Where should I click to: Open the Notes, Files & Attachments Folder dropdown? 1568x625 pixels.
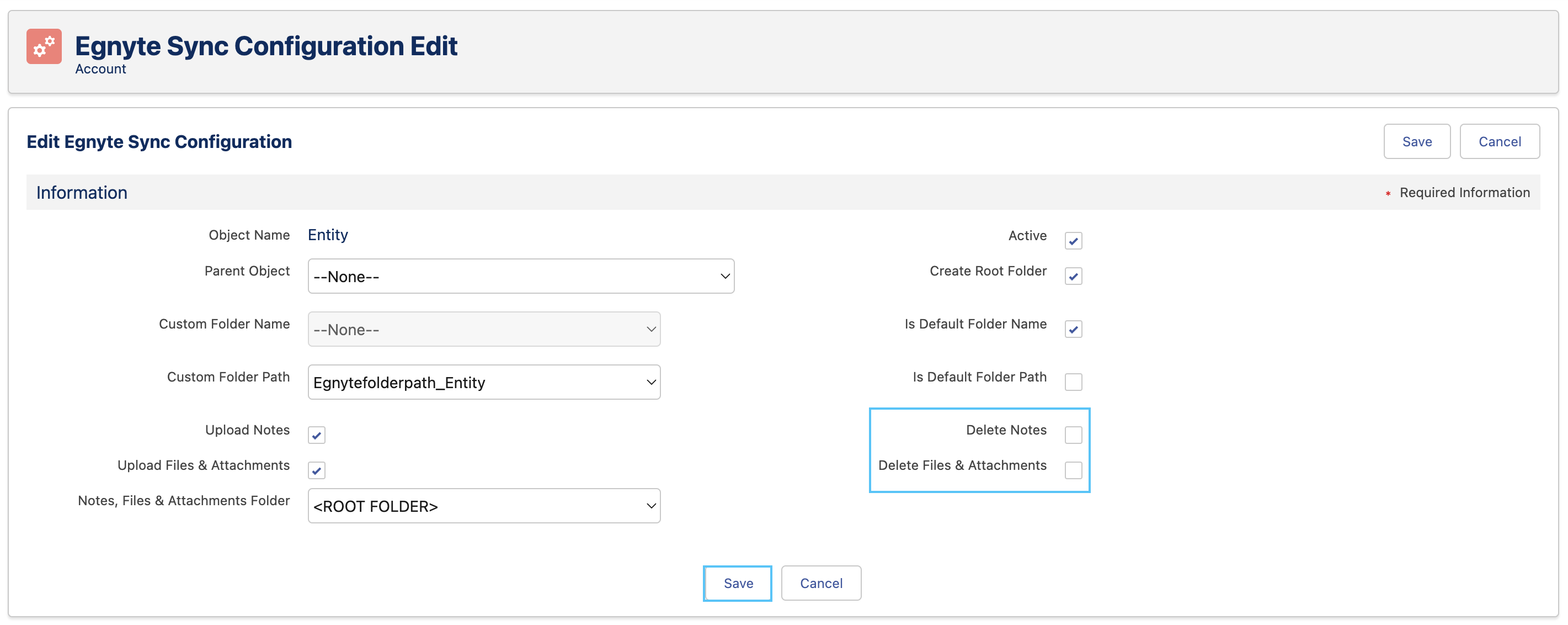[484, 506]
